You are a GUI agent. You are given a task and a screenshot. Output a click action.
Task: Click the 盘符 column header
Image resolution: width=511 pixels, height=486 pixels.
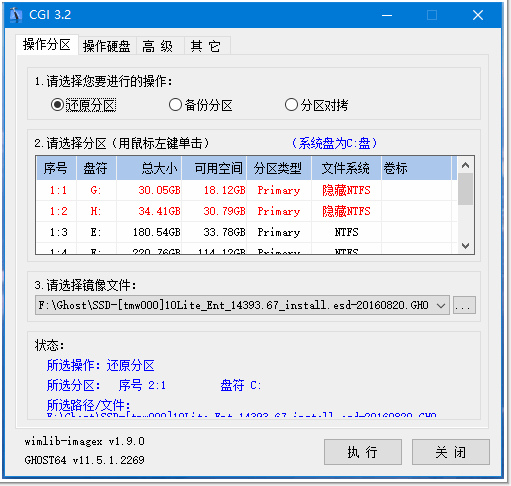96,168
